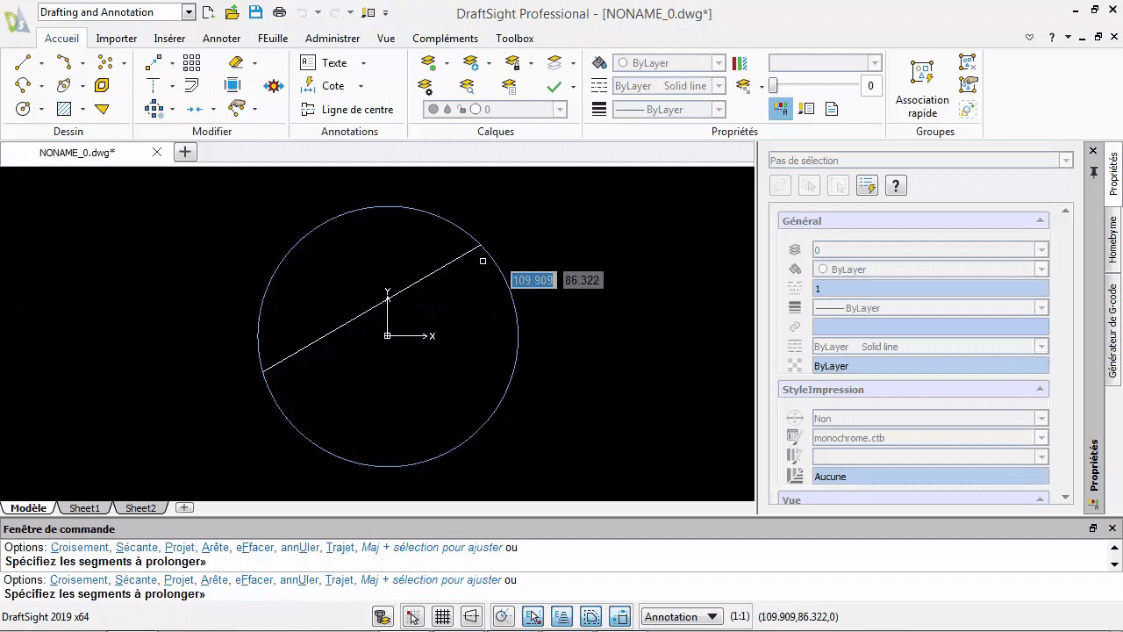The width and height of the screenshot is (1123, 632).
Task: Collapse the Général section in Properties
Action: tap(1039, 221)
